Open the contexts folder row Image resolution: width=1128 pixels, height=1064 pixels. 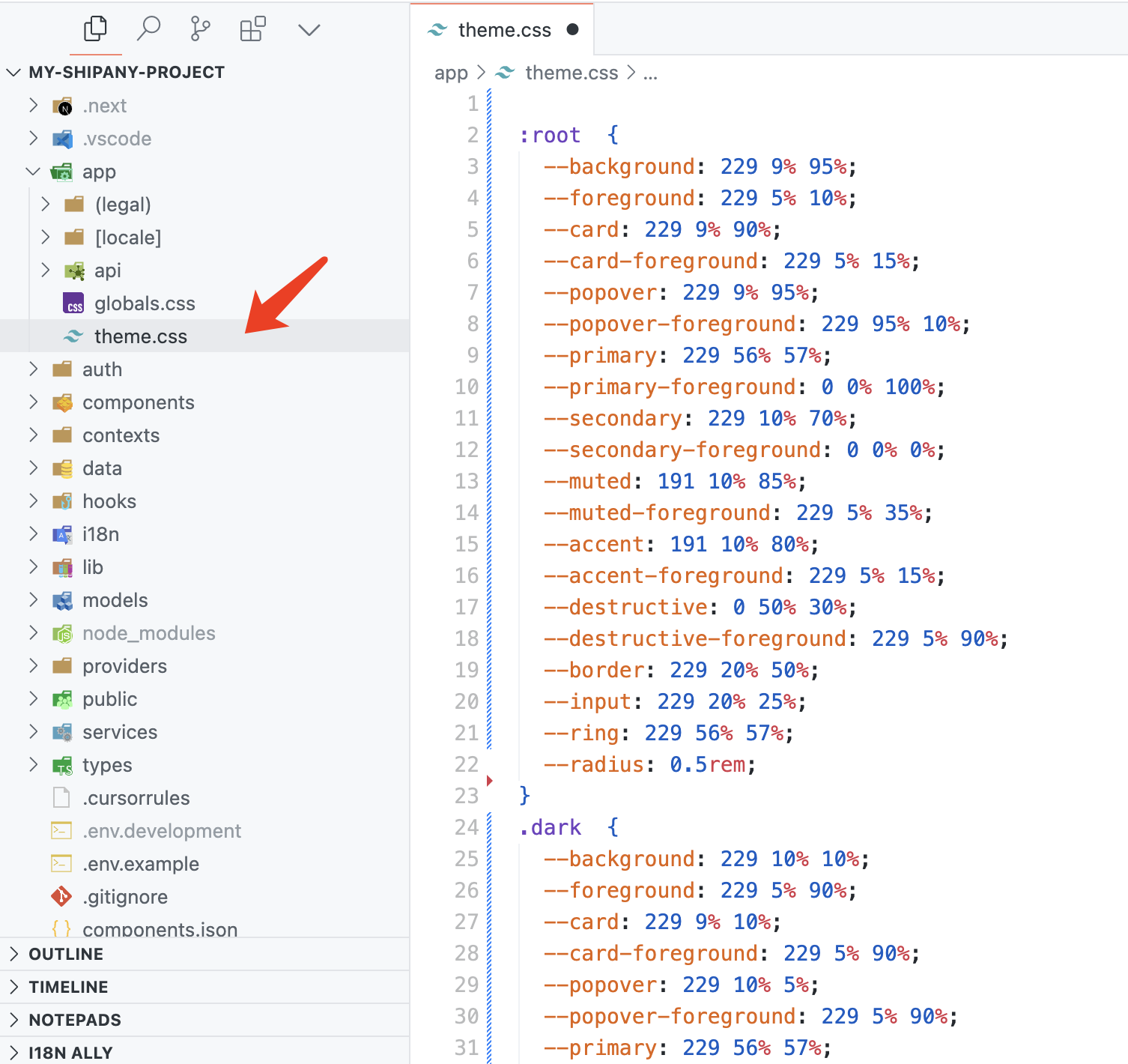tap(204, 435)
